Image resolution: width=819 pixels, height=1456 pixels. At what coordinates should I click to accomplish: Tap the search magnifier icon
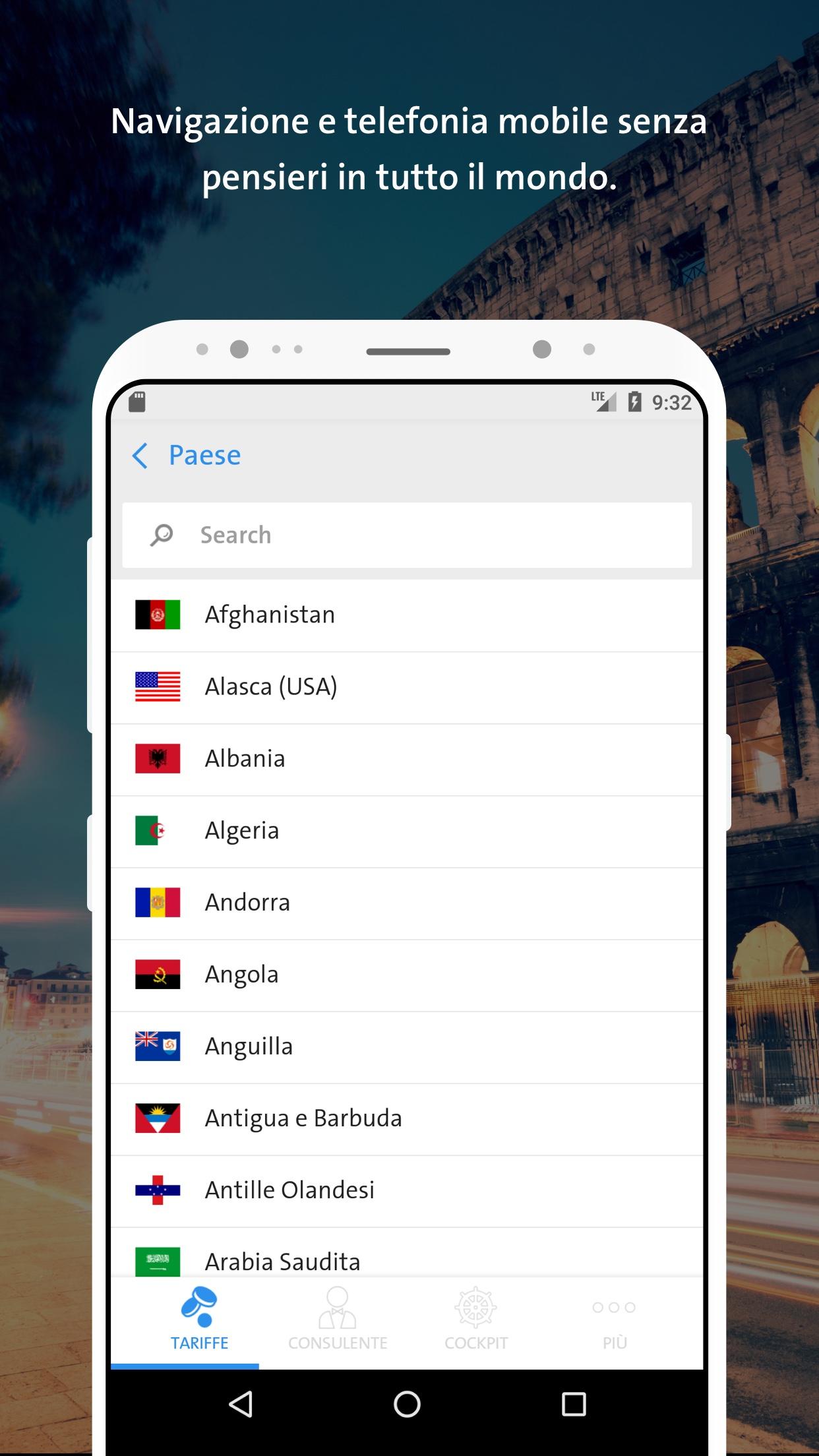click(x=162, y=535)
